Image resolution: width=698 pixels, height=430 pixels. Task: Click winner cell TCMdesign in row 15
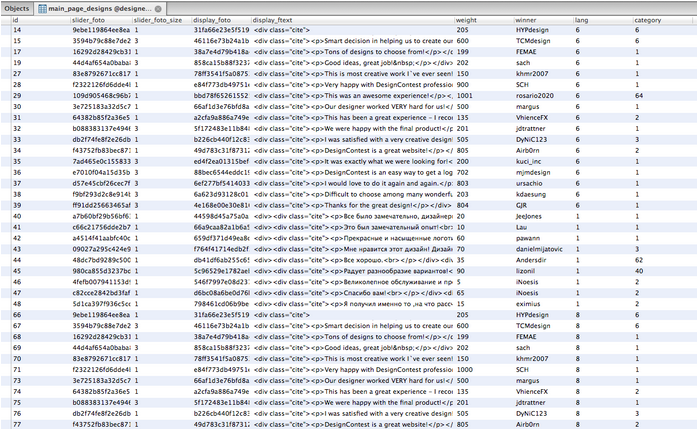533,41
